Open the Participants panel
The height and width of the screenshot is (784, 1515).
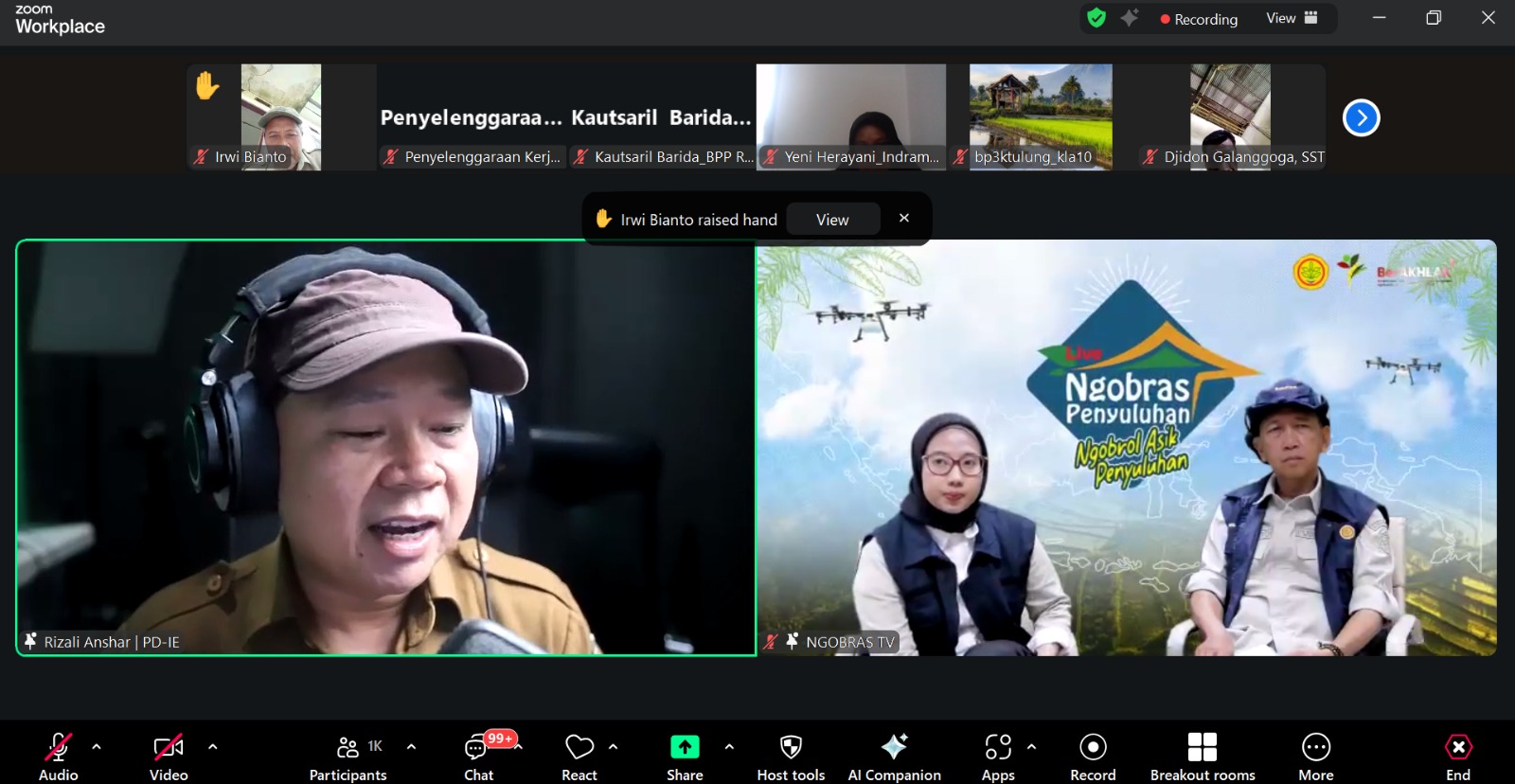coord(348,756)
